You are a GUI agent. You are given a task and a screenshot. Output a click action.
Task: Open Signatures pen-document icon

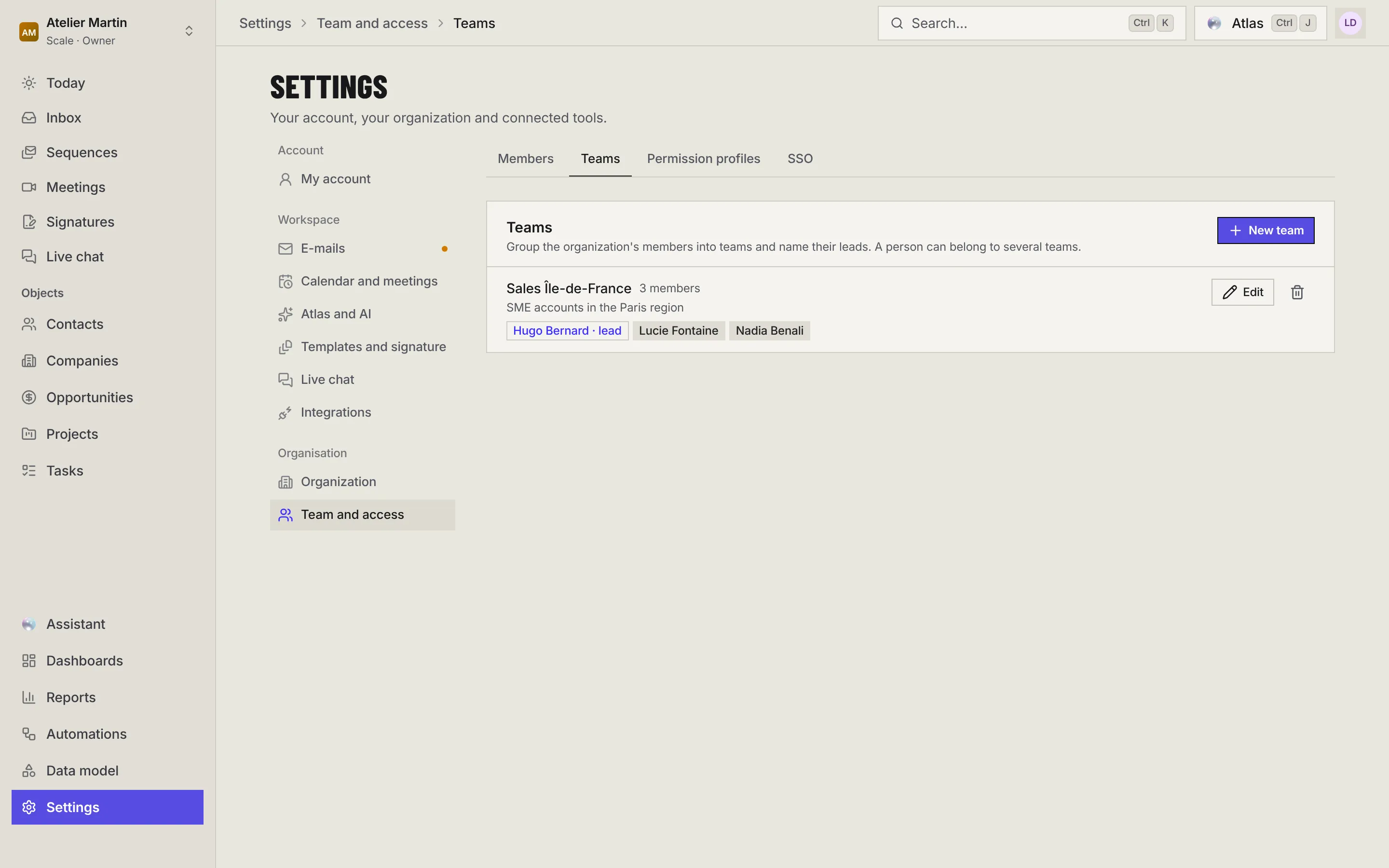click(x=29, y=222)
